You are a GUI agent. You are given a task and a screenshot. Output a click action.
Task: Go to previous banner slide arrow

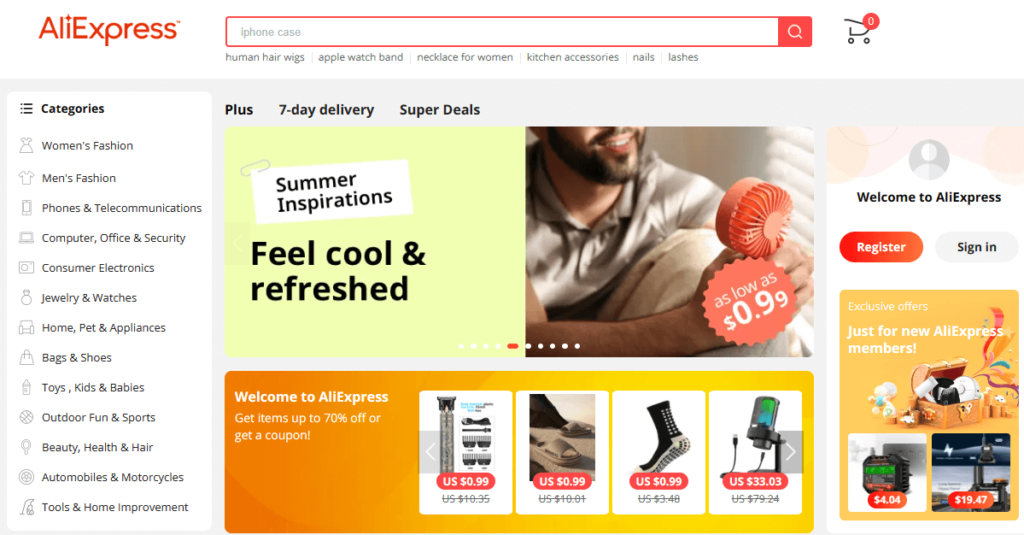[x=236, y=243]
